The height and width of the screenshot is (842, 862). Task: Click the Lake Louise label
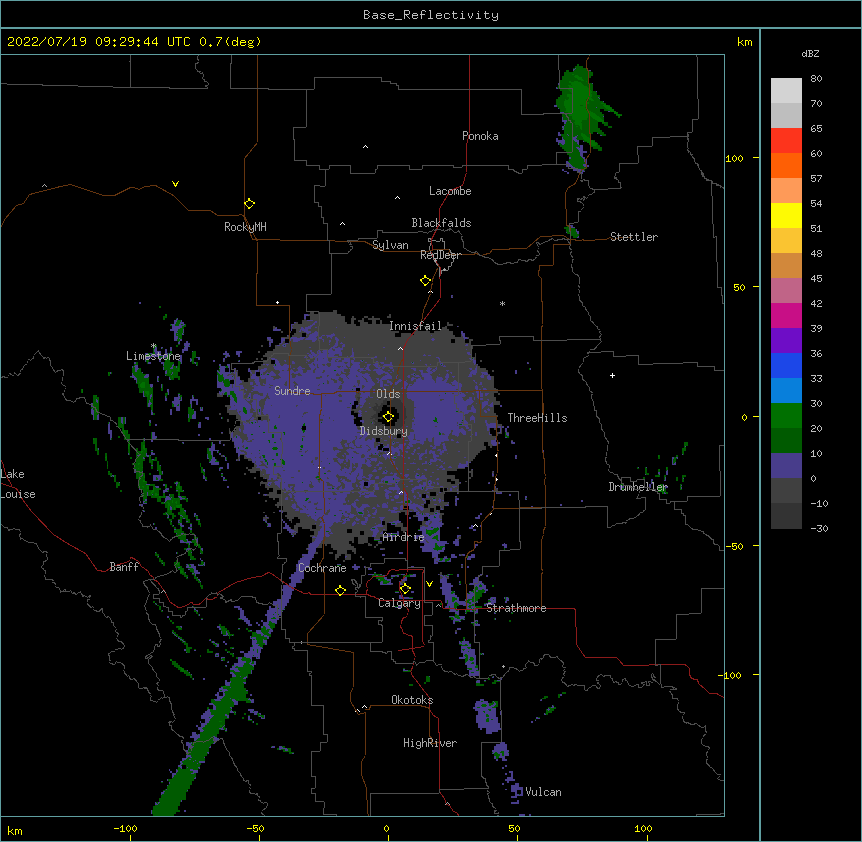[x=18, y=484]
